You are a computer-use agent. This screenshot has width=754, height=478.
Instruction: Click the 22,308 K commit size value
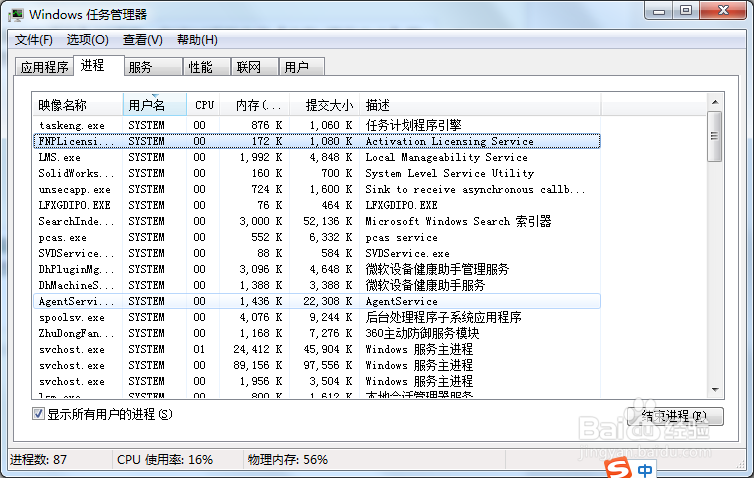pos(327,302)
